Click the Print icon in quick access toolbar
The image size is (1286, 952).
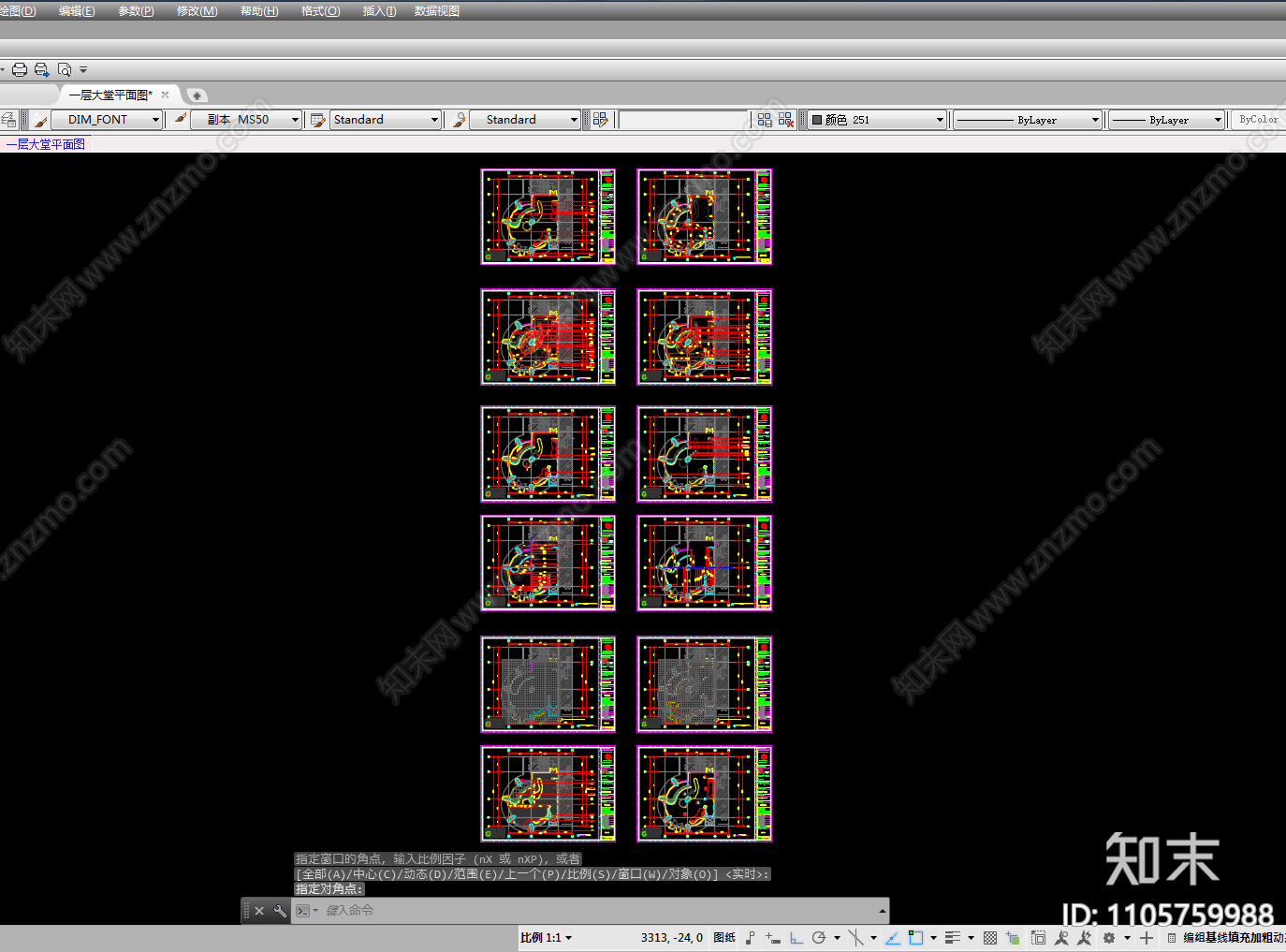(20, 70)
